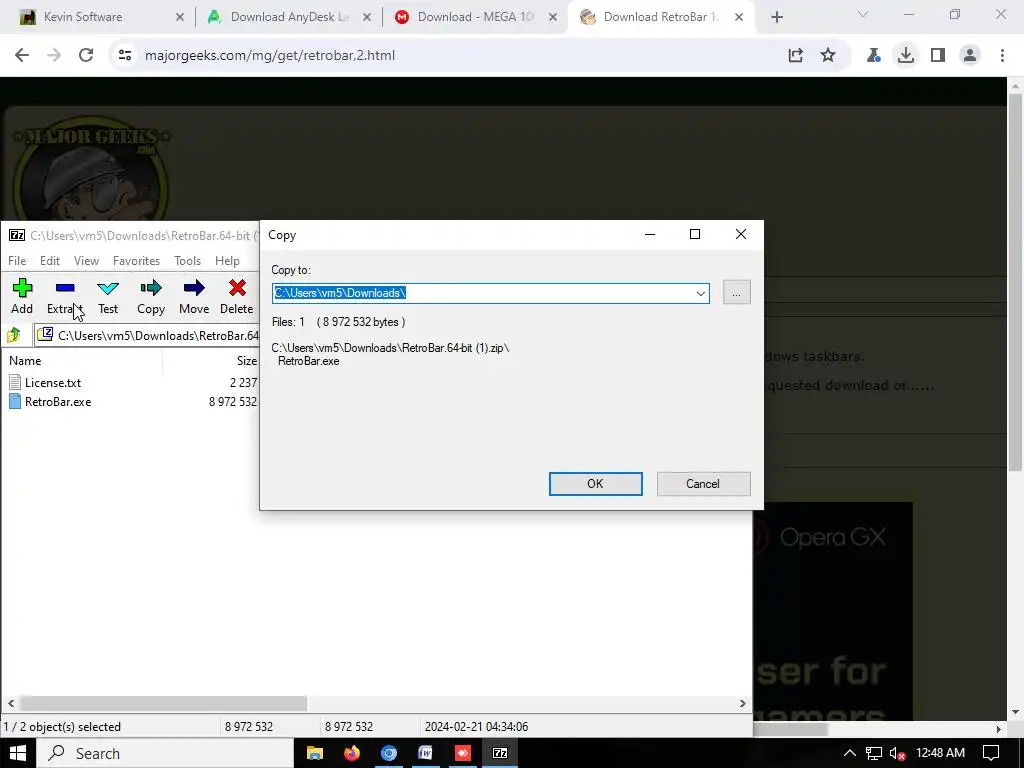The width and height of the screenshot is (1024, 768).
Task: Show hidden system tray icons
Action: (x=850, y=753)
